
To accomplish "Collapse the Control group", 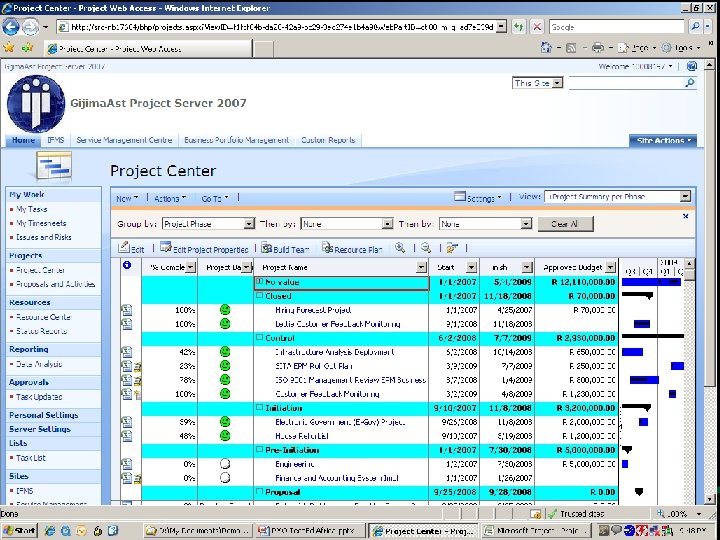I will [x=259, y=338].
